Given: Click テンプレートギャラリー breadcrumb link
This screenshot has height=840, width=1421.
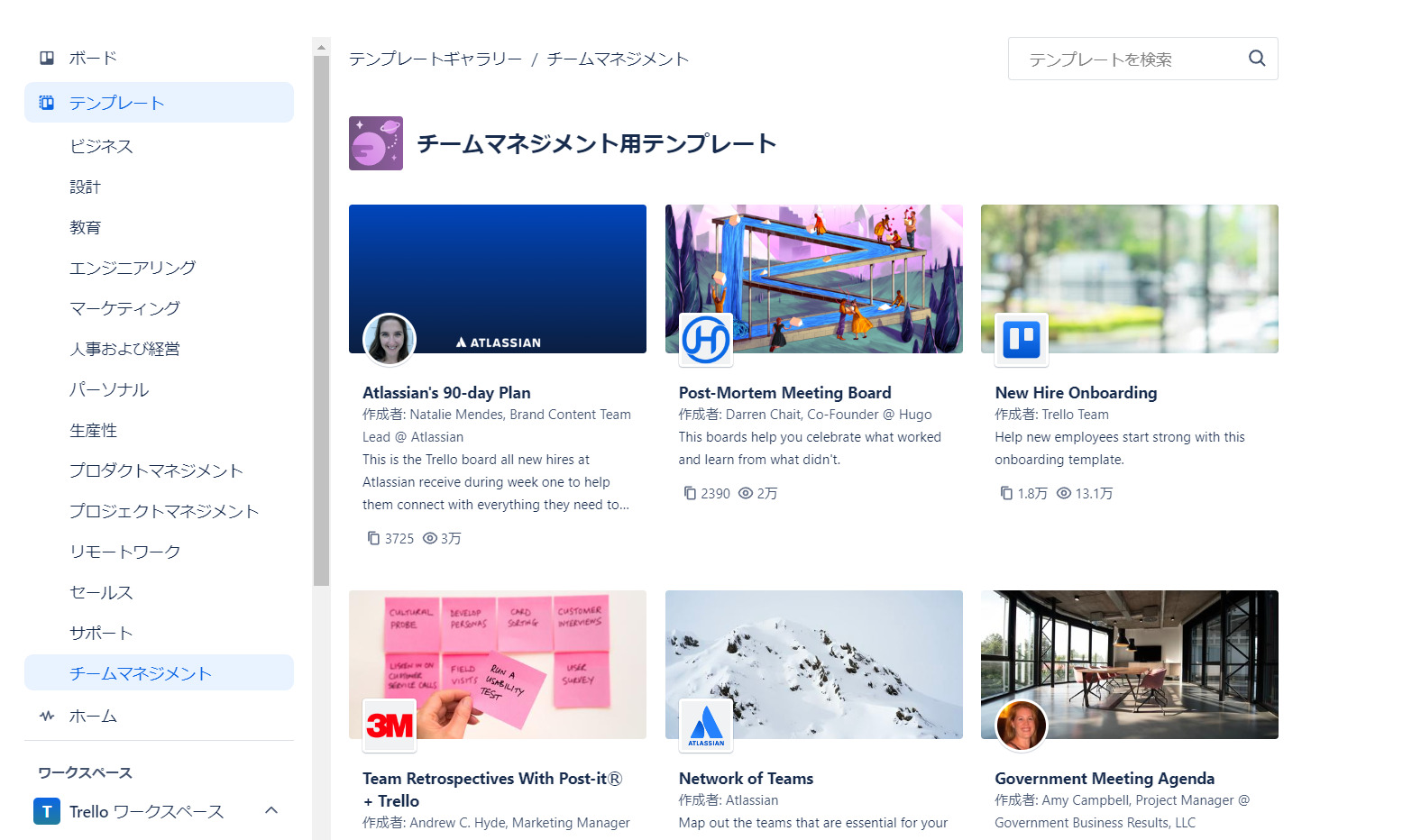Looking at the screenshot, I should [435, 59].
